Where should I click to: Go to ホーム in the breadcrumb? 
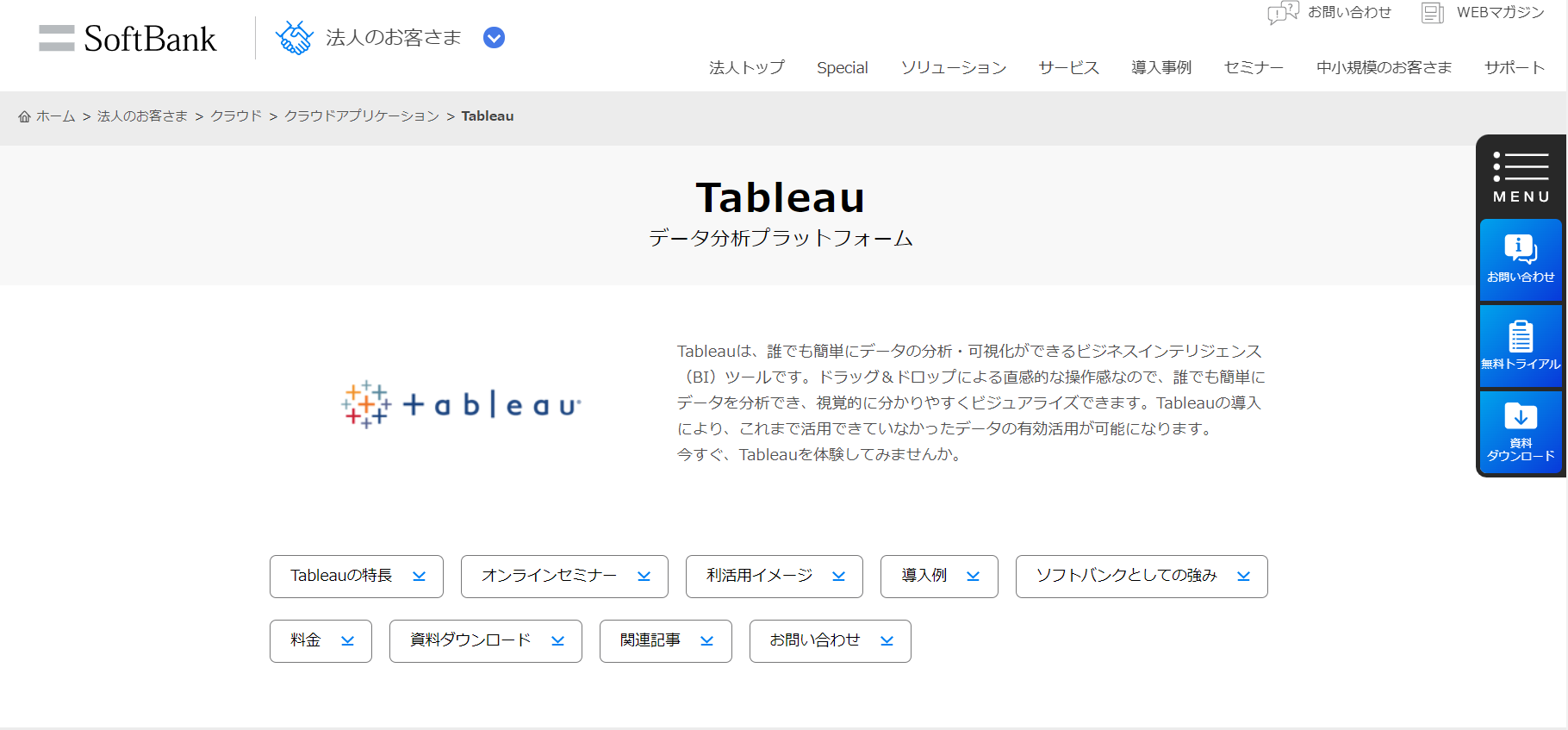(x=56, y=116)
